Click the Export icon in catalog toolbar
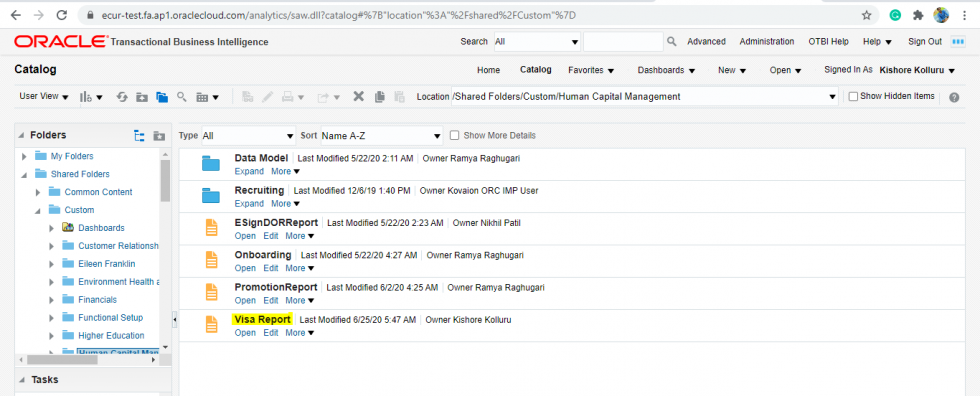The width and height of the screenshot is (980, 396). click(x=328, y=97)
